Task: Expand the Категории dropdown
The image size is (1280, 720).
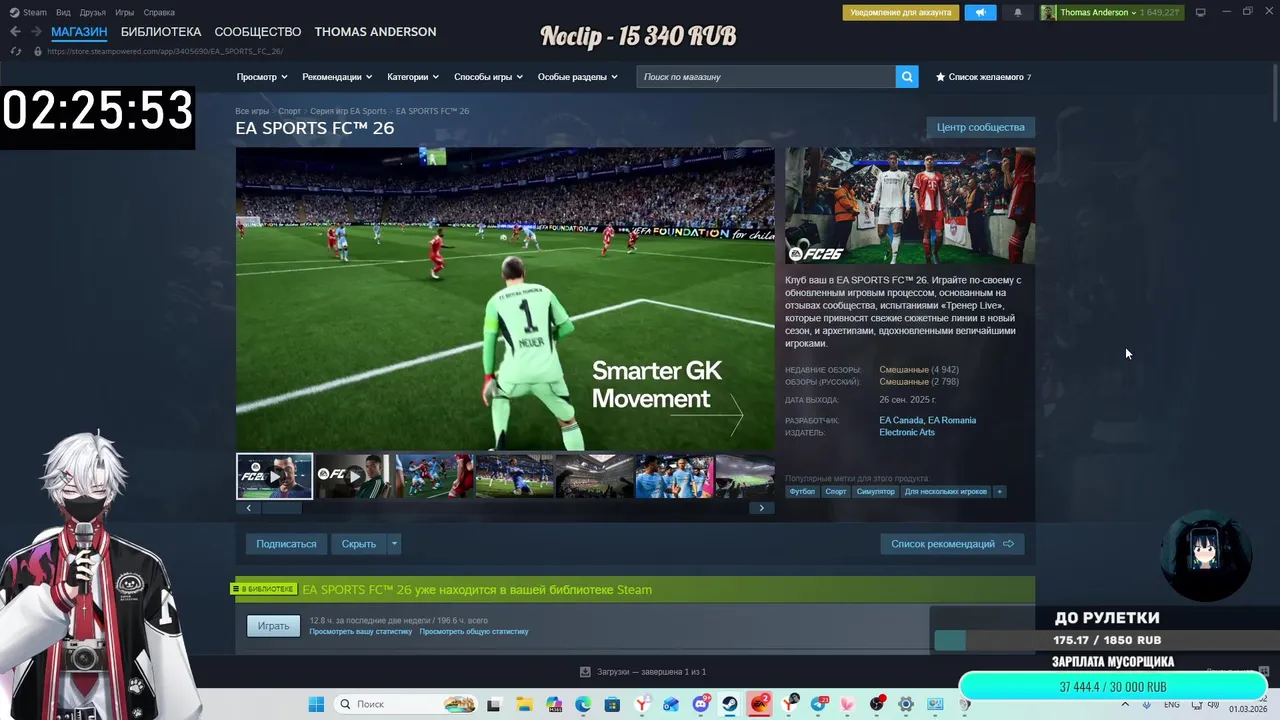Action: pyautogui.click(x=413, y=77)
